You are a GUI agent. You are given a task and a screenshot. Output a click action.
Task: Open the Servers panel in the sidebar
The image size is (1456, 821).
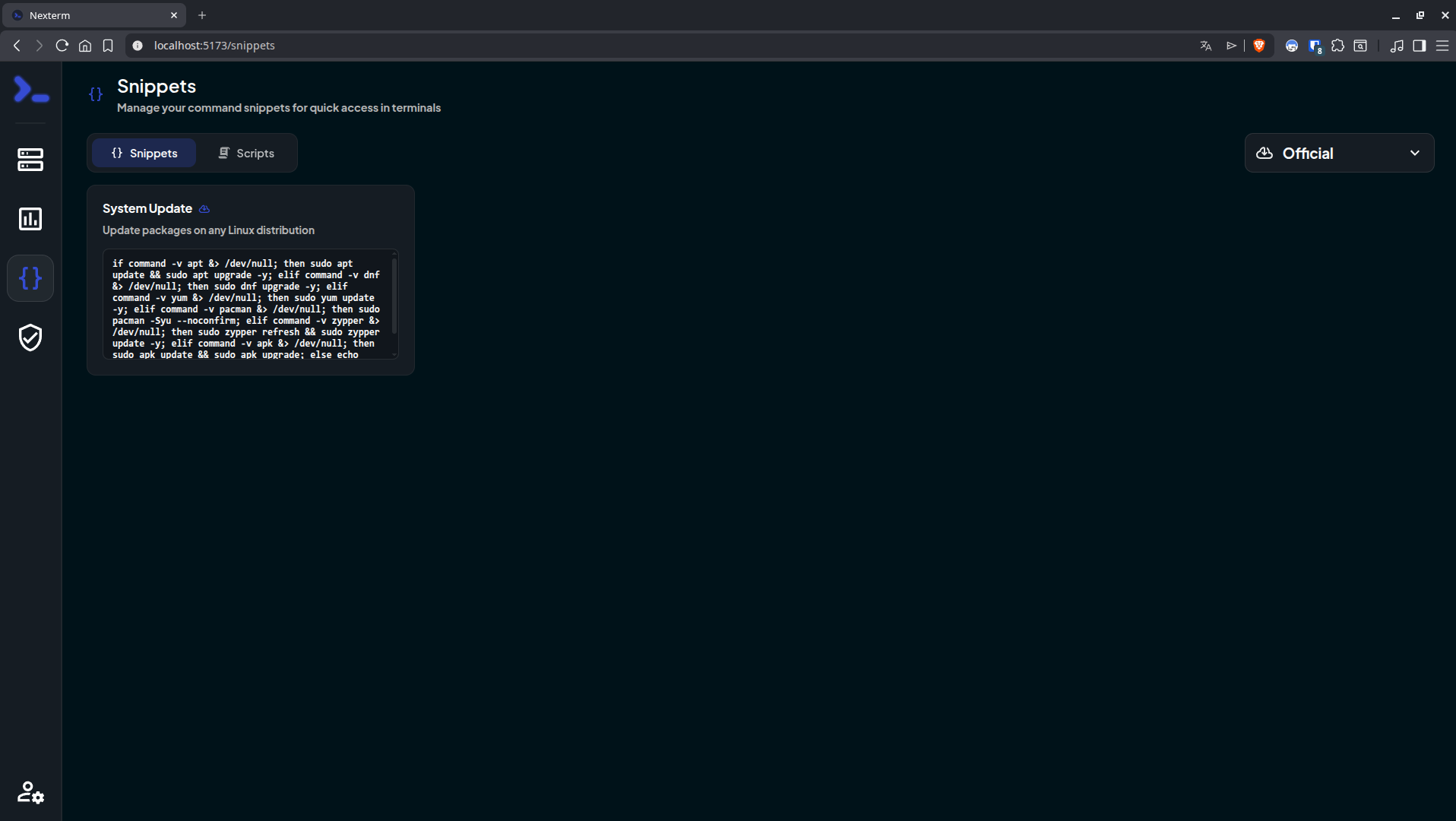point(30,160)
